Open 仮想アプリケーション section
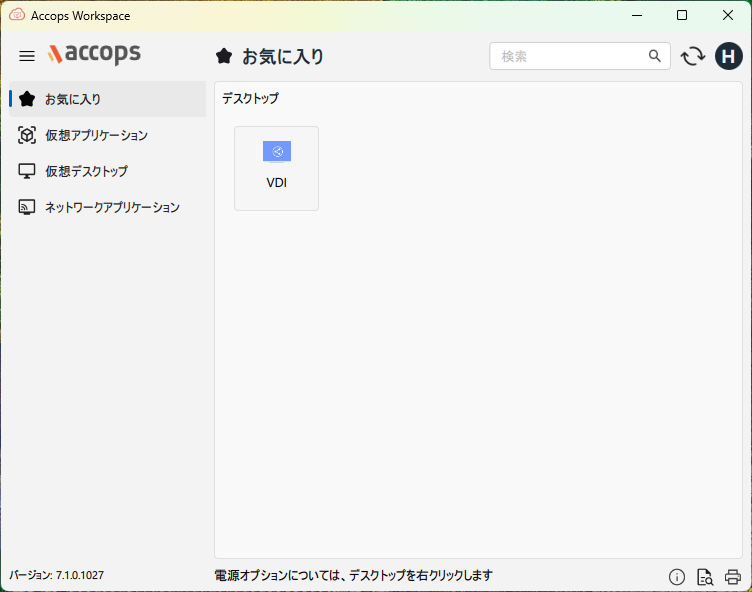The width and height of the screenshot is (752, 592). click(x=107, y=135)
